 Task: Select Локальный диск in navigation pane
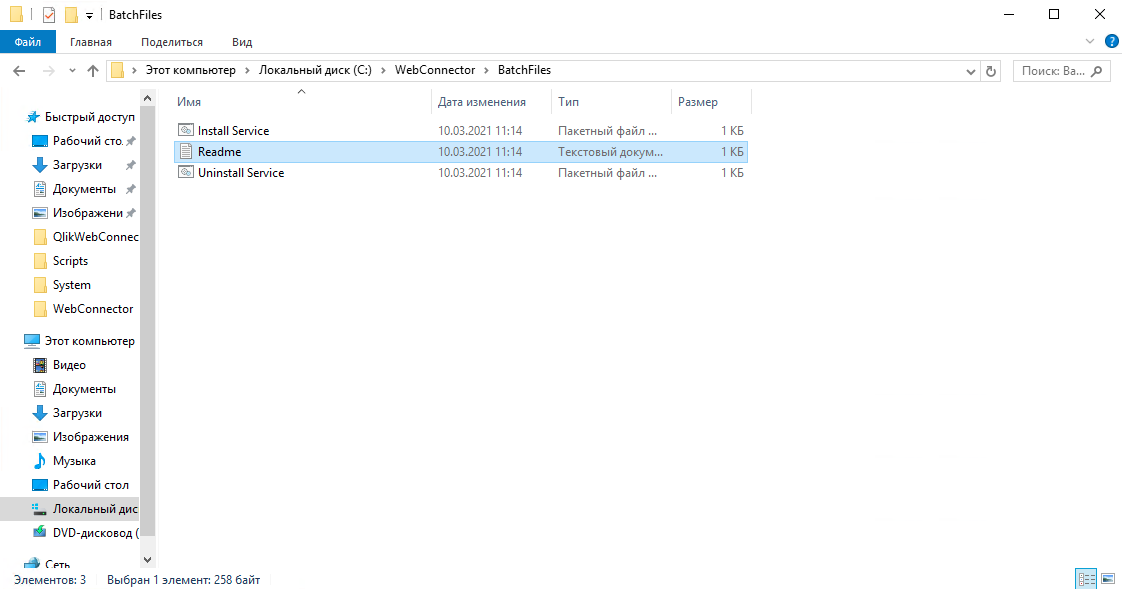(x=69, y=509)
